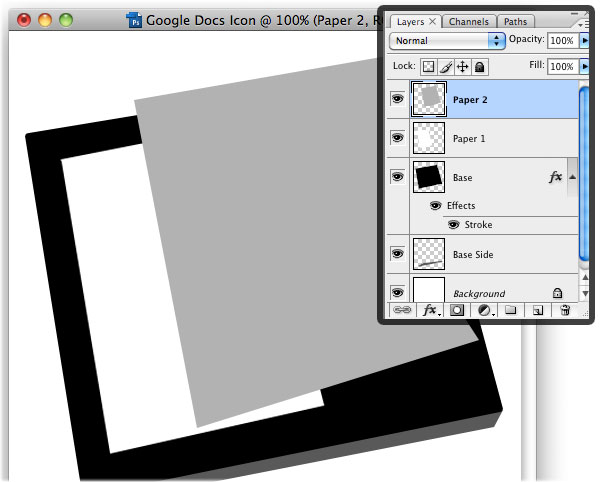
Task: Click the Effects label under Base
Action: [461, 205]
